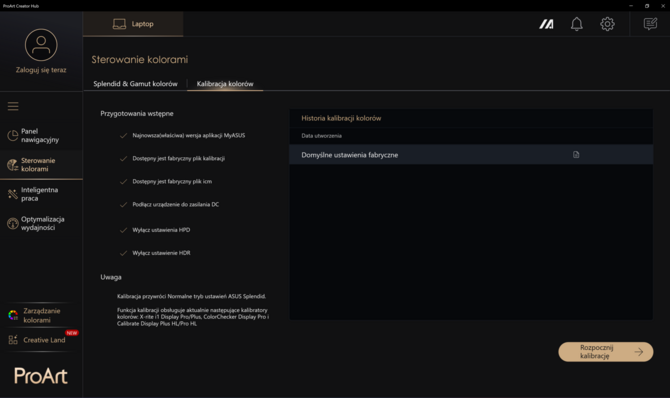This screenshot has width=670, height=398.
Task: Open settings gear icon
Action: 607,24
